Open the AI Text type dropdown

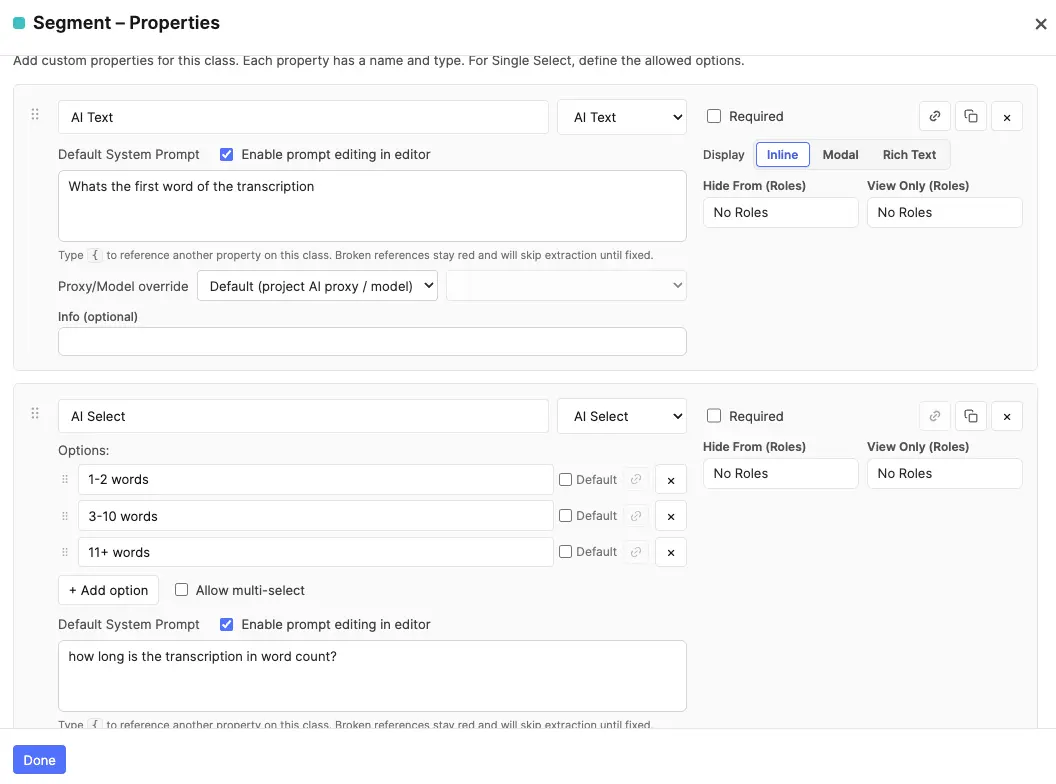click(622, 117)
